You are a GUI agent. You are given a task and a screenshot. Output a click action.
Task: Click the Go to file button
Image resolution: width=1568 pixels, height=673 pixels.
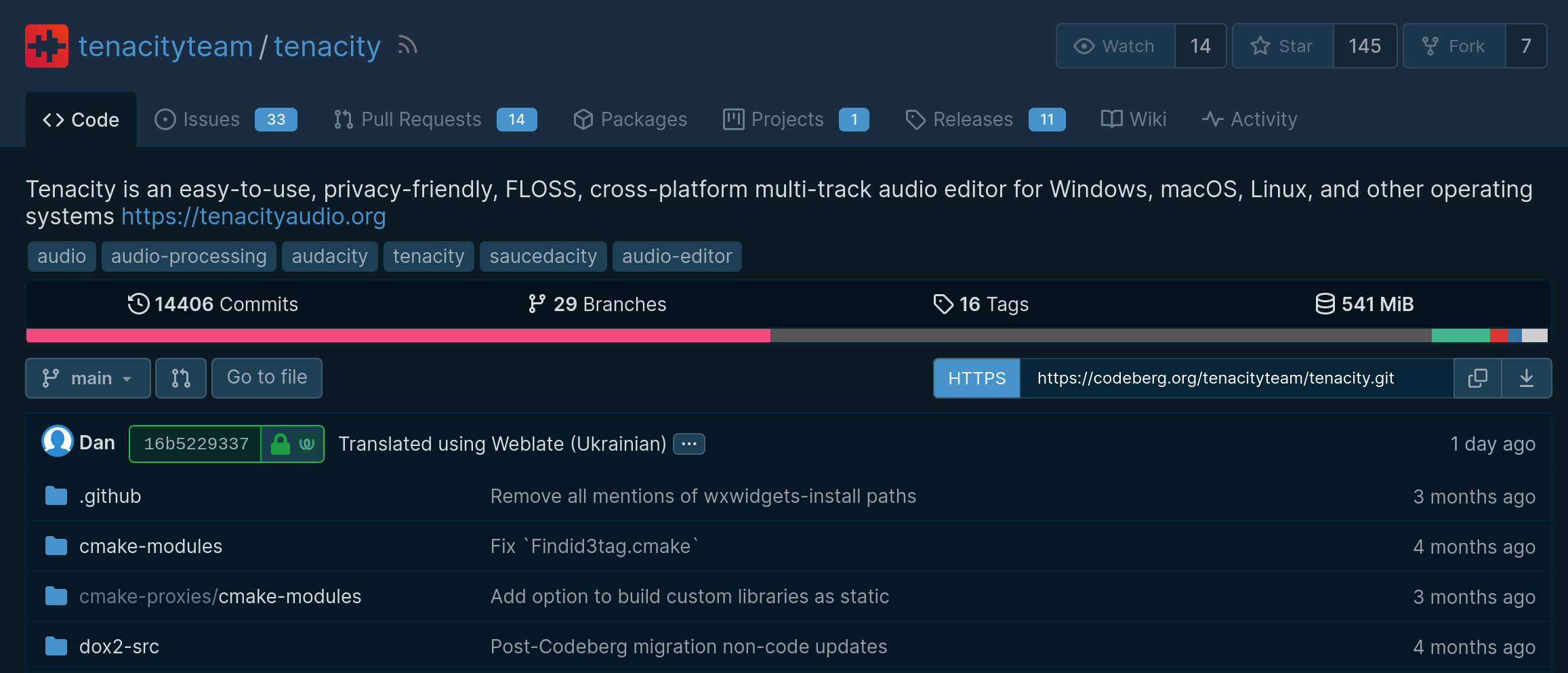point(267,378)
